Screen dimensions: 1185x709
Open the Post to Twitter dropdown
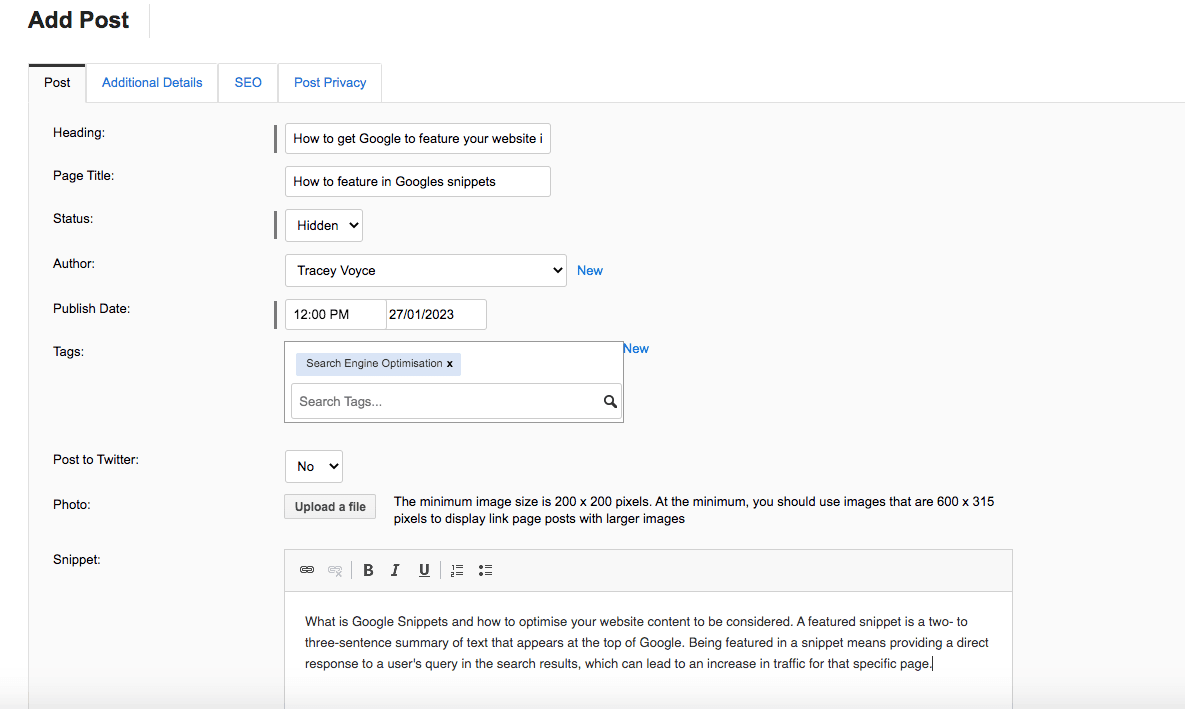click(x=313, y=466)
